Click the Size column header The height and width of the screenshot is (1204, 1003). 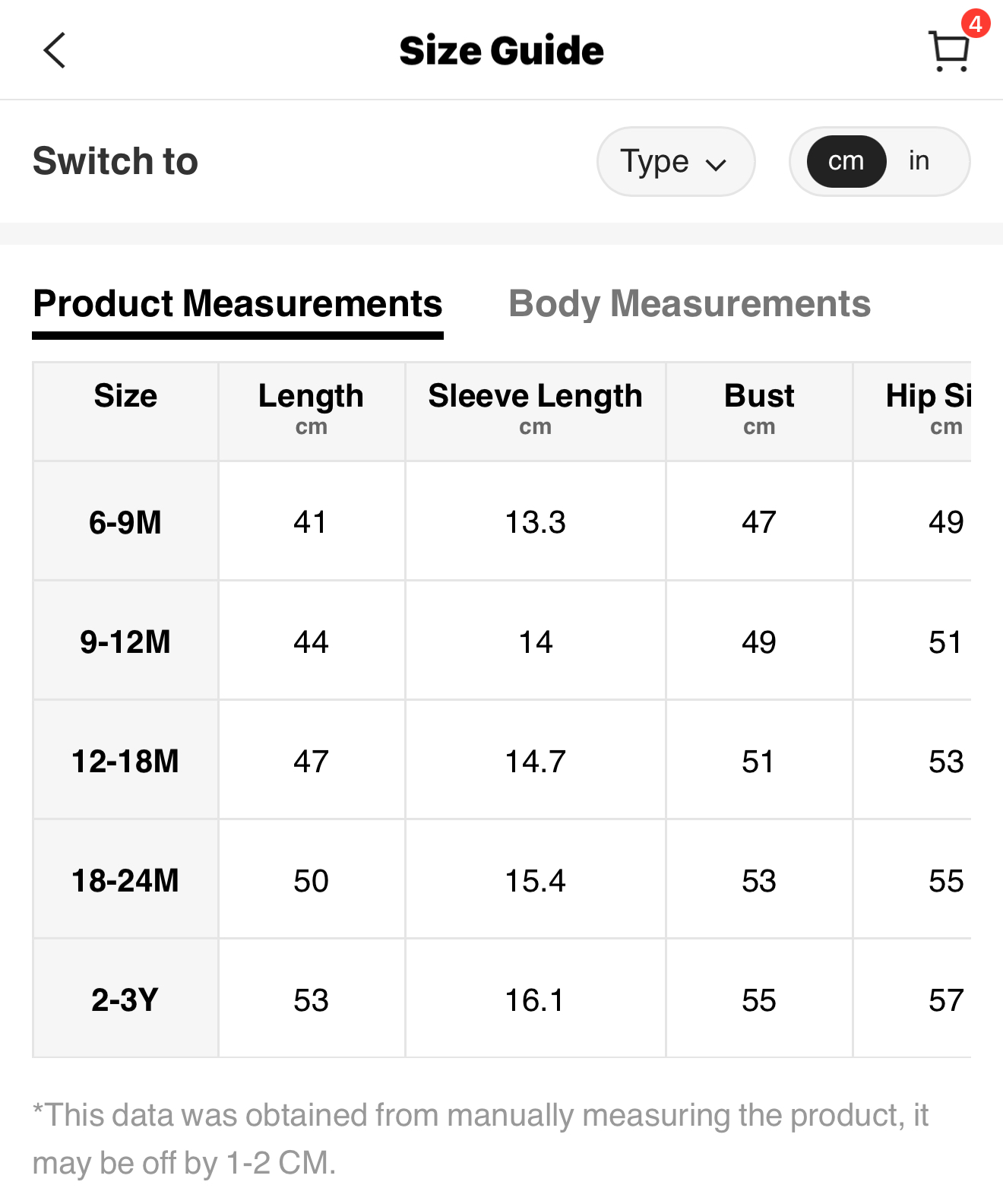[125, 397]
